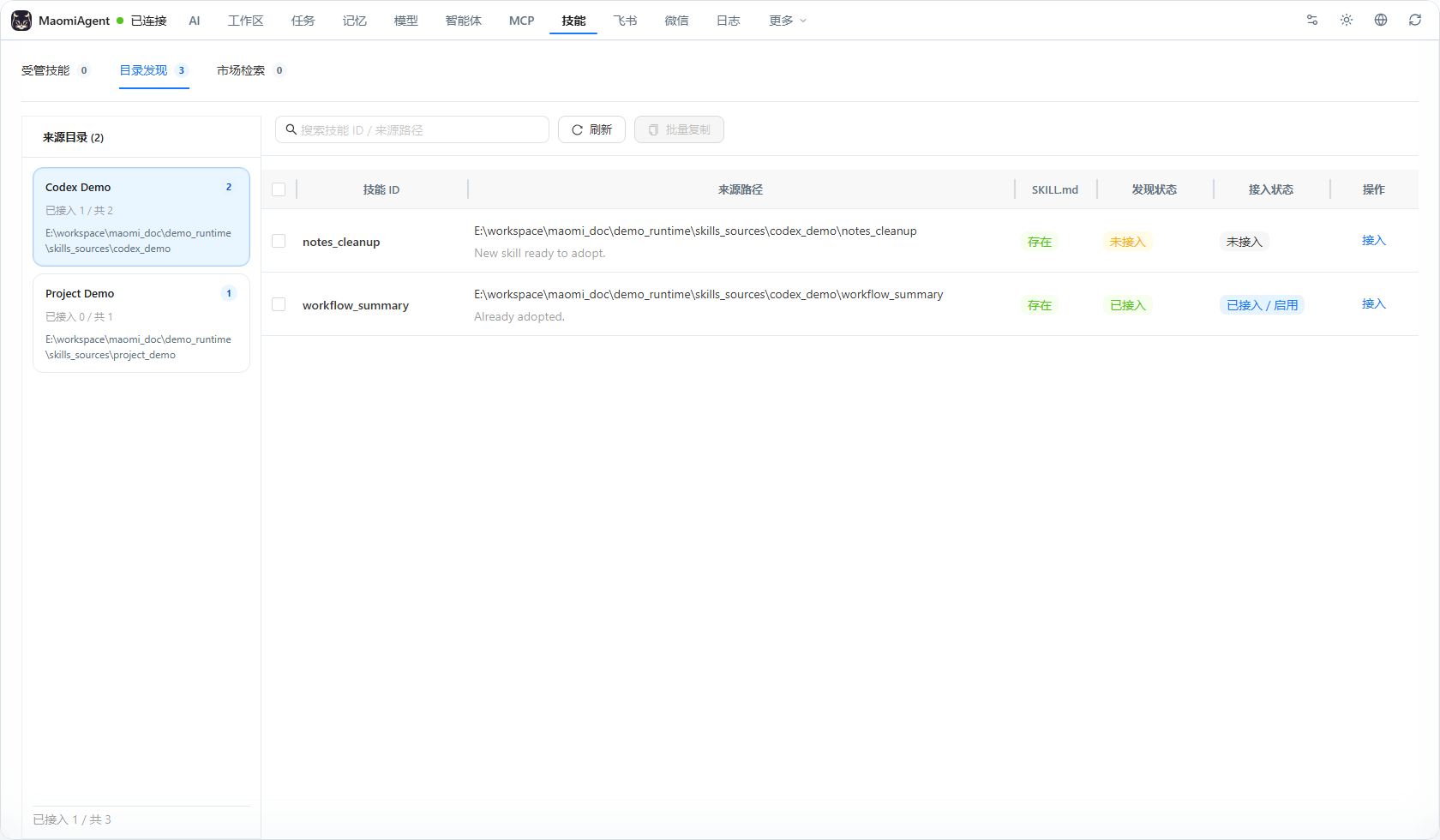Click the 刷新 button
The width and height of the screenshot is (1440, 840).
pos(591,129)
